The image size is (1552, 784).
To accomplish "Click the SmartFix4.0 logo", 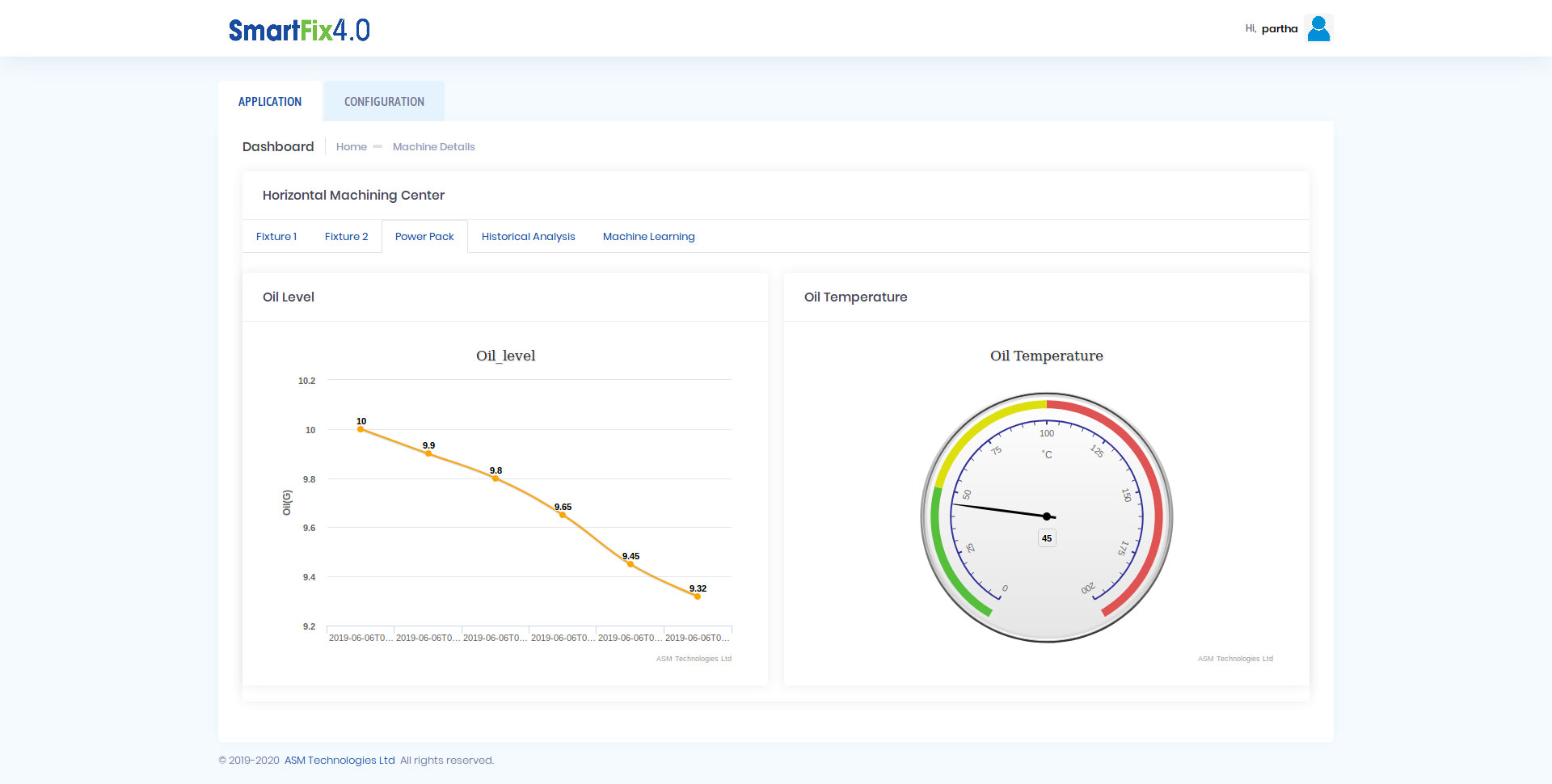I will click(x=299, y=30).
